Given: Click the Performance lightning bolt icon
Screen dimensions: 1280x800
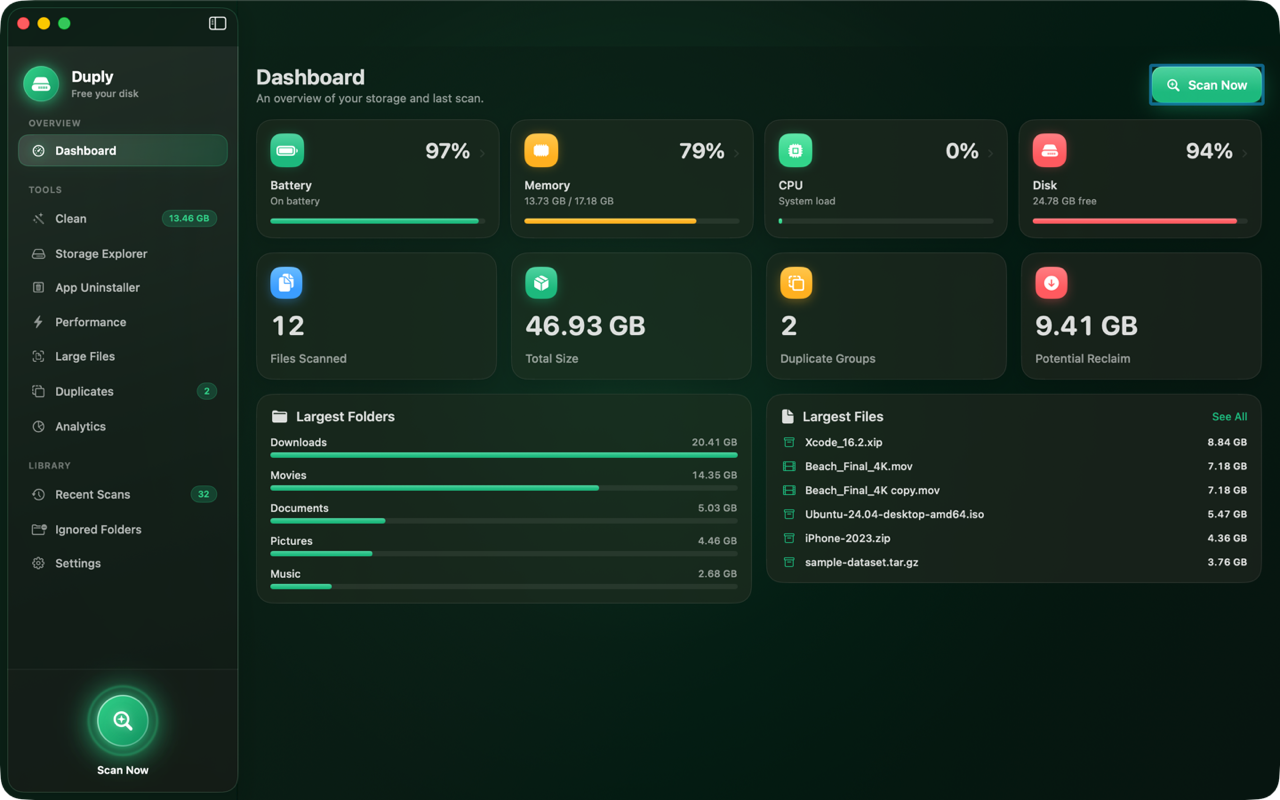Looking at the screenshot, I should tap(38, 322).
